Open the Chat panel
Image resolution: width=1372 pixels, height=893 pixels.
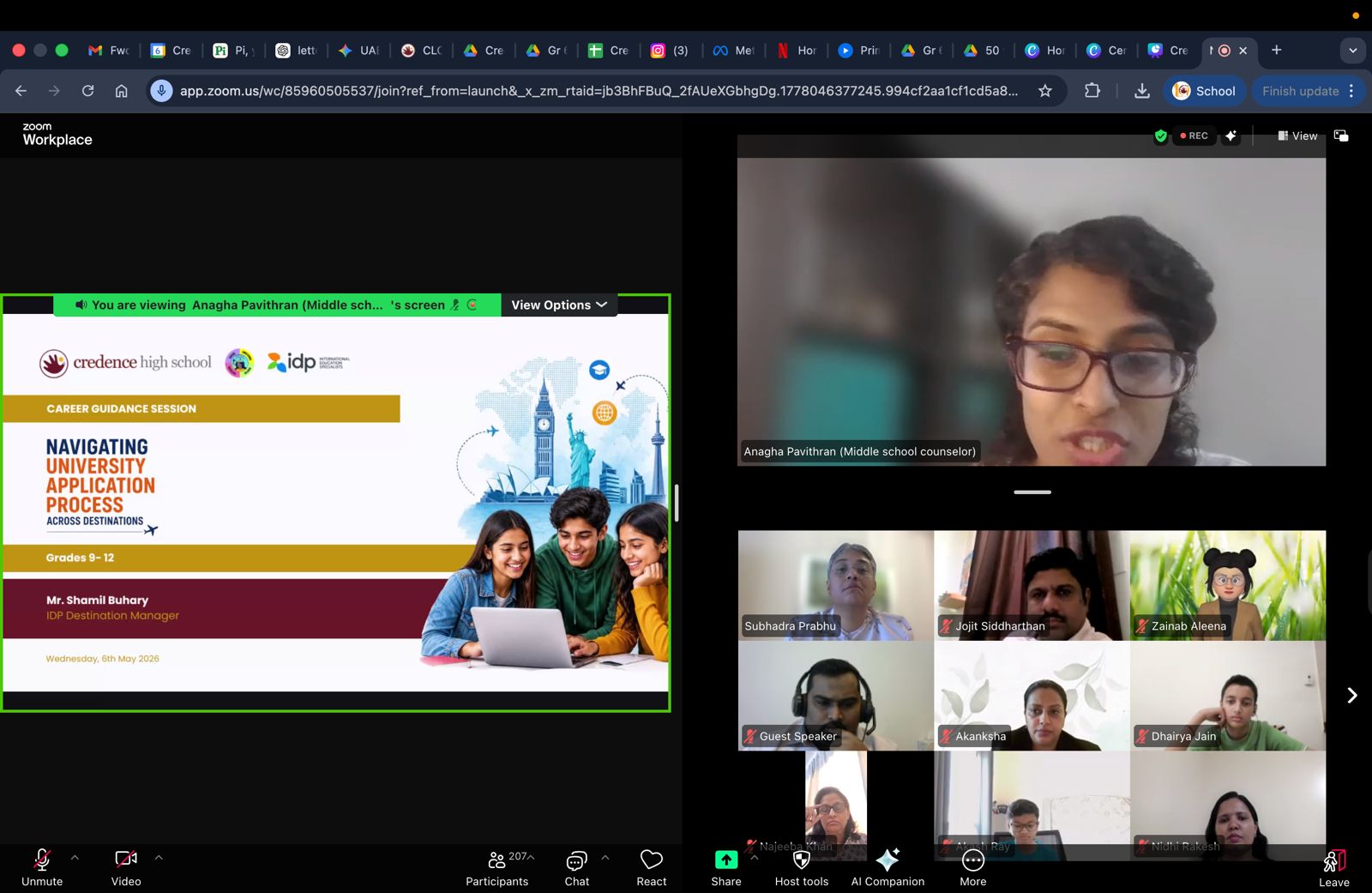[x=576, y=866]
